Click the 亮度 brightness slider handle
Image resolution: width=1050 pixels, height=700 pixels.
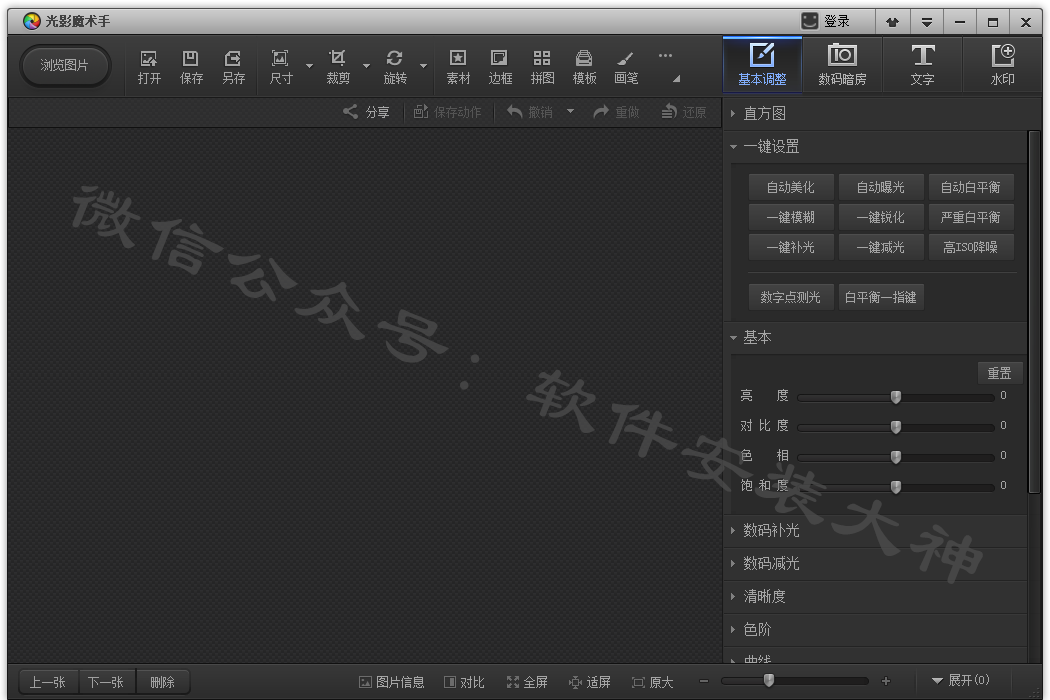896,397
